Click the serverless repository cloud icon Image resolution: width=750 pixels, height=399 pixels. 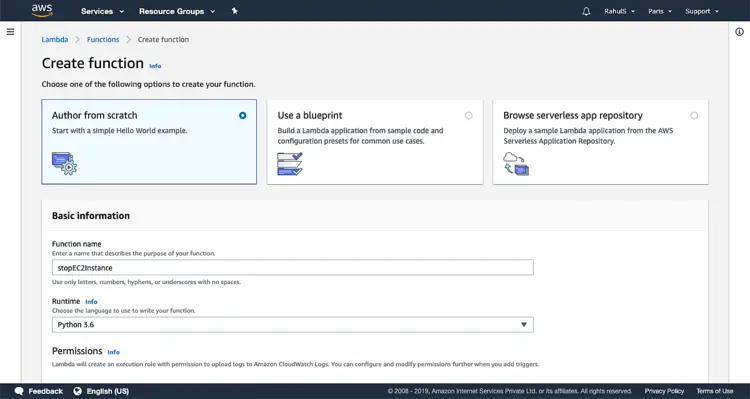(x=516, y=164)
